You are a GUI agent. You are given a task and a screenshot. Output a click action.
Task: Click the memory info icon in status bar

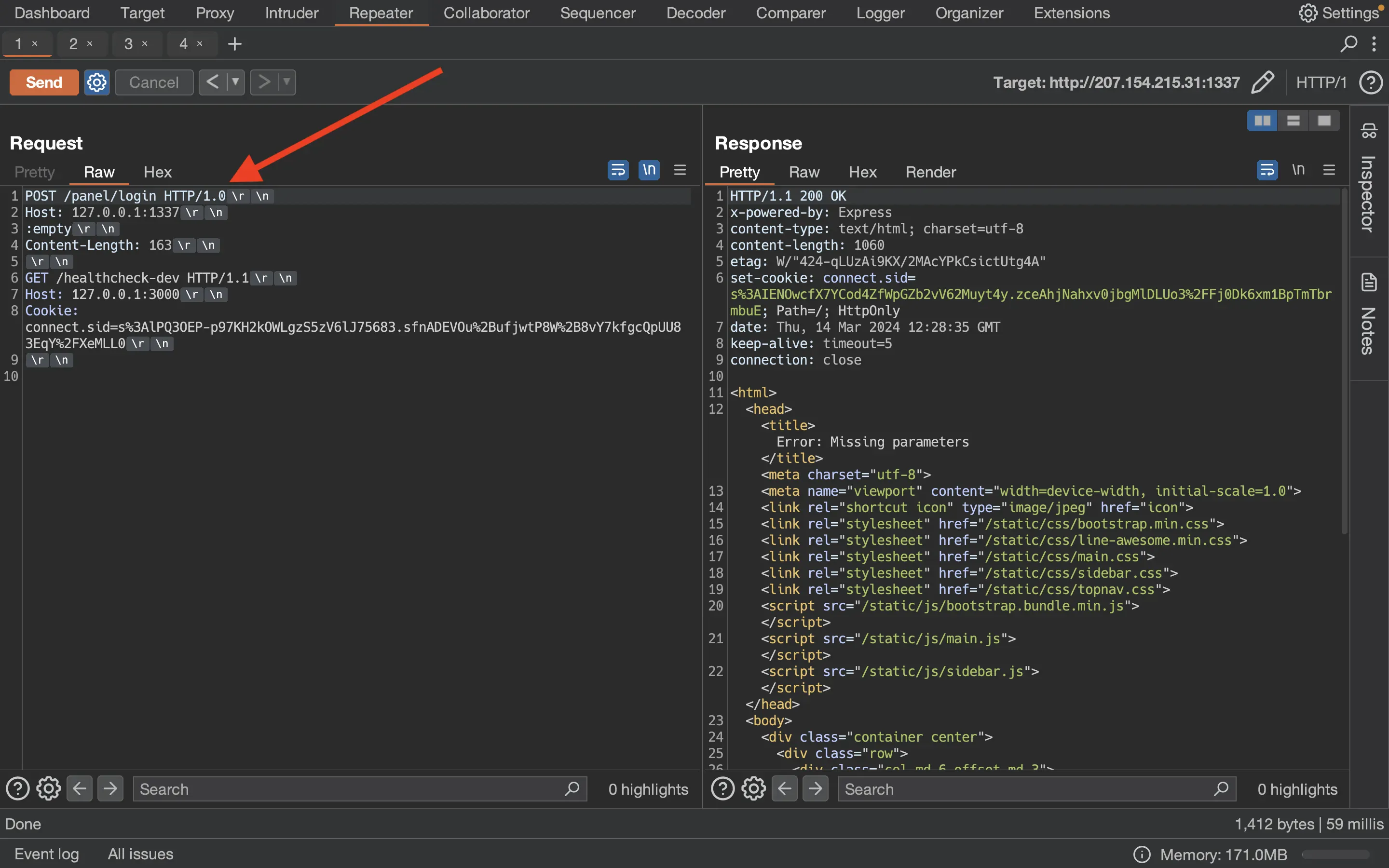(1142, 855)
